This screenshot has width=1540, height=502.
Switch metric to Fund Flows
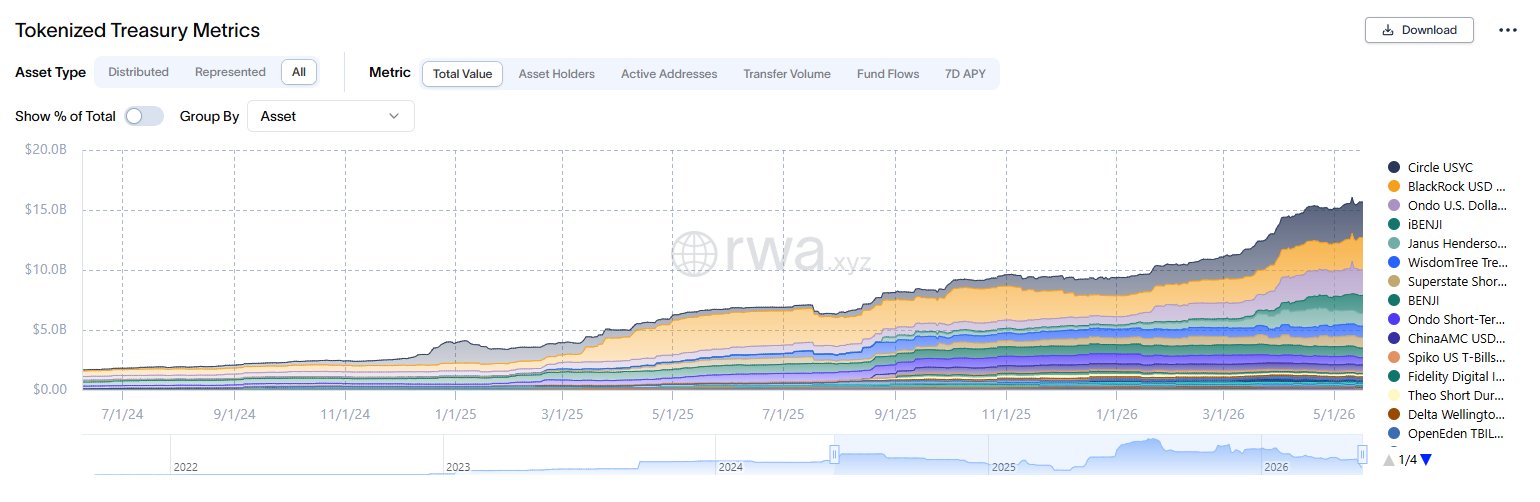[x=888, y=74]
